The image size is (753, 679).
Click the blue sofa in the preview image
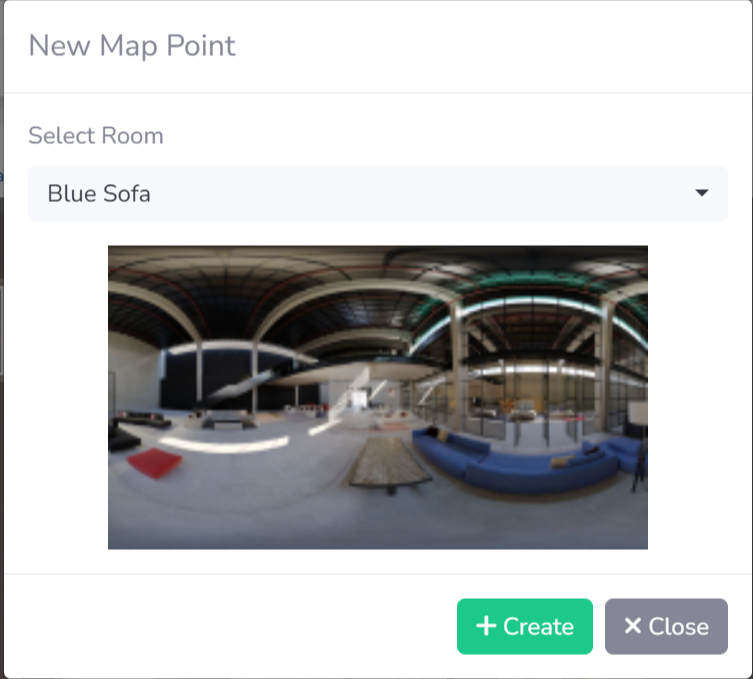(521, 462)
